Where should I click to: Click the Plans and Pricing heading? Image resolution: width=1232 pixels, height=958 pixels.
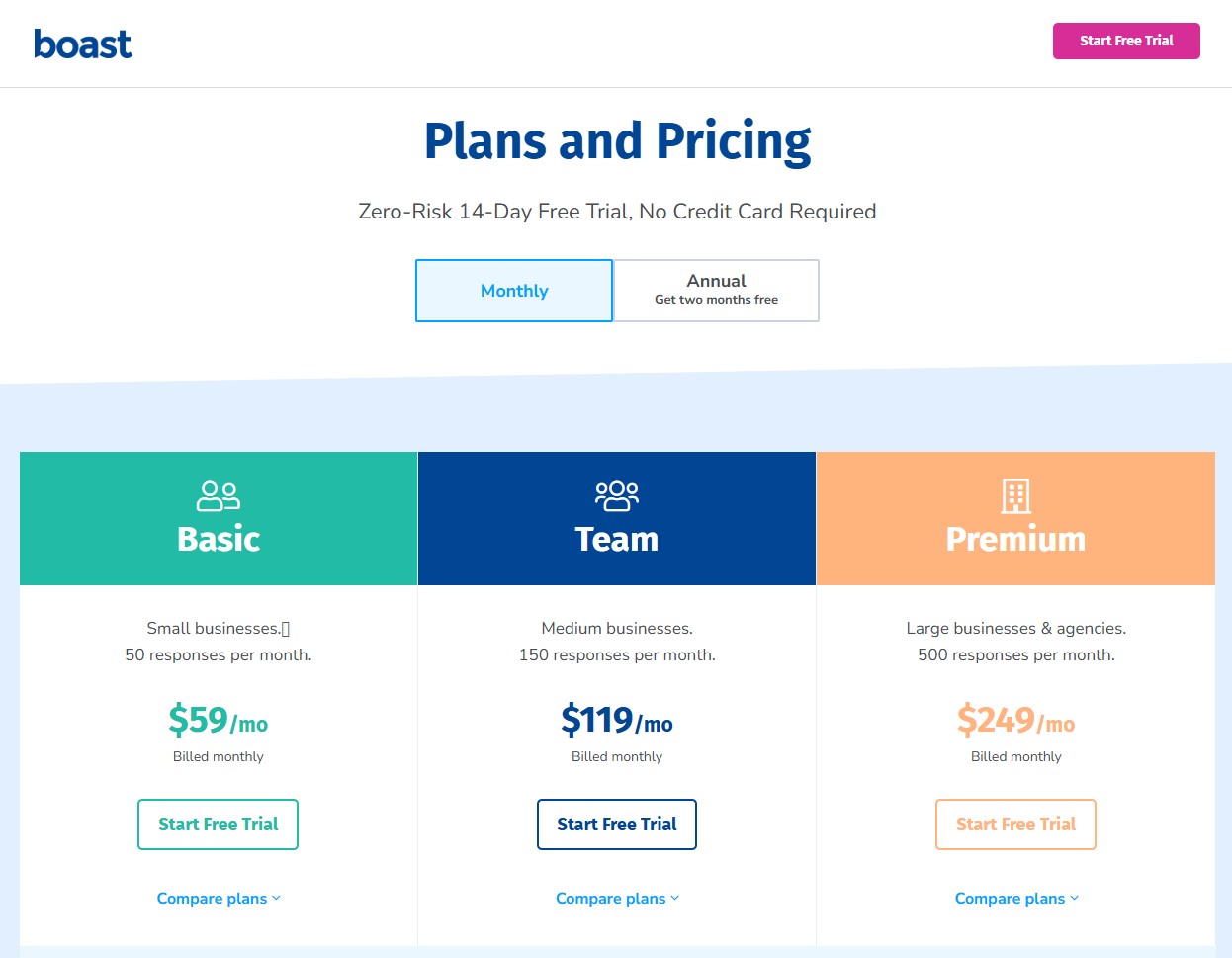click(x=616, y=140)
